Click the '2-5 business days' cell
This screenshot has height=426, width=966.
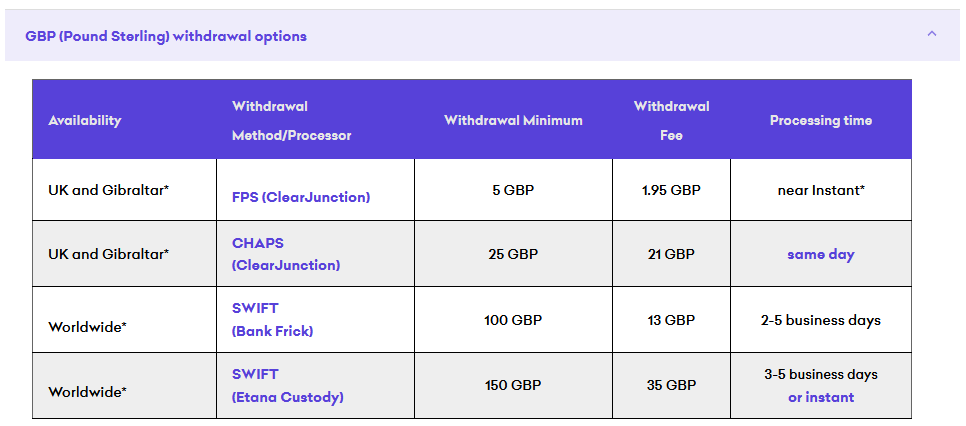tap(821, 320)
